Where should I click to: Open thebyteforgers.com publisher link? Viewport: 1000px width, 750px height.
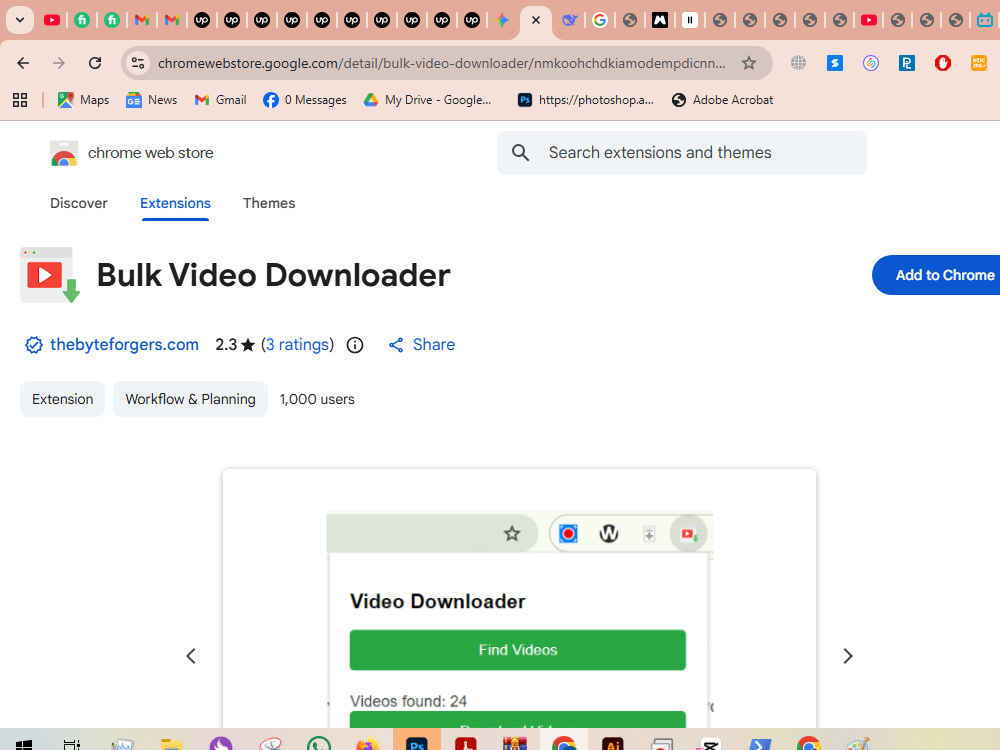tap(124, 345)
